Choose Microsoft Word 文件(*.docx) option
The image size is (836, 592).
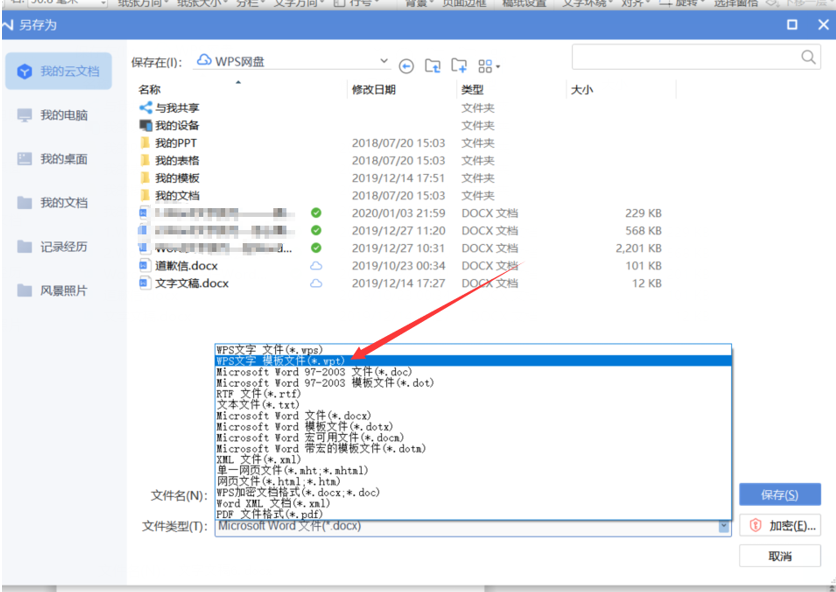click(473, 415)
